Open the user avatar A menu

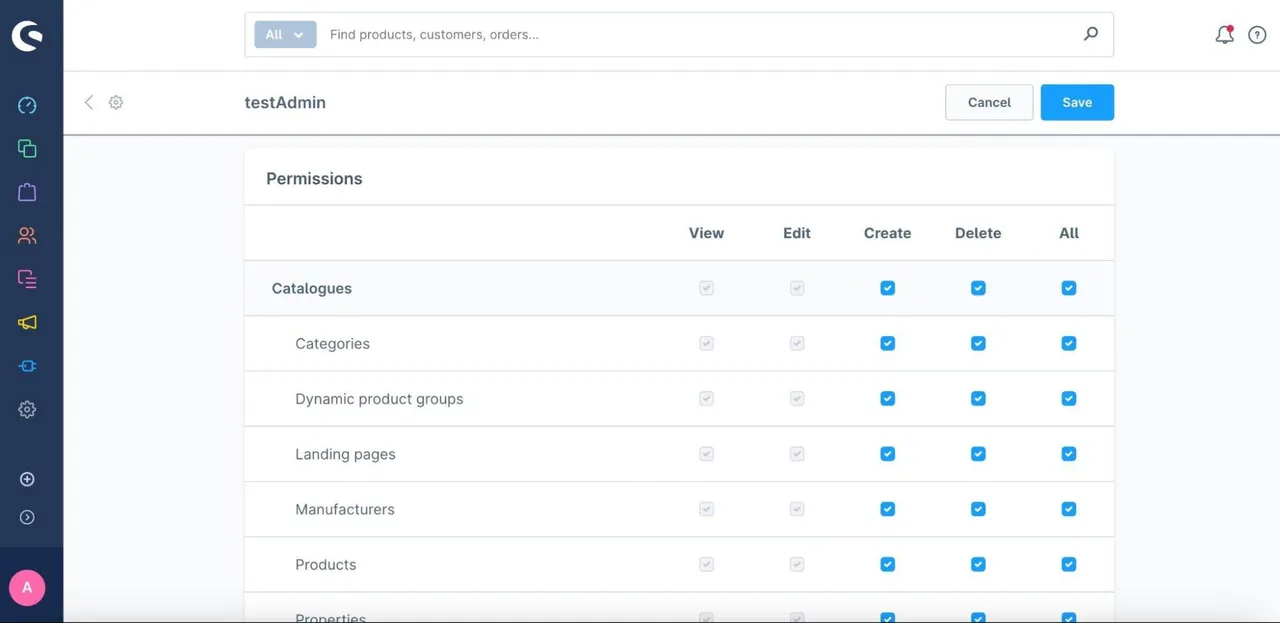coord(27,588)
